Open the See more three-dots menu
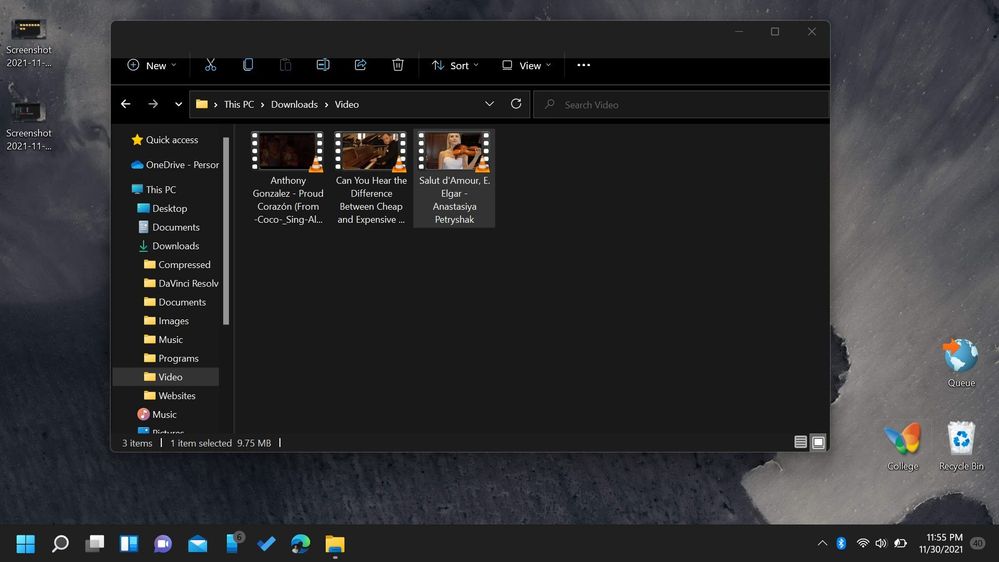 [584, 65]
